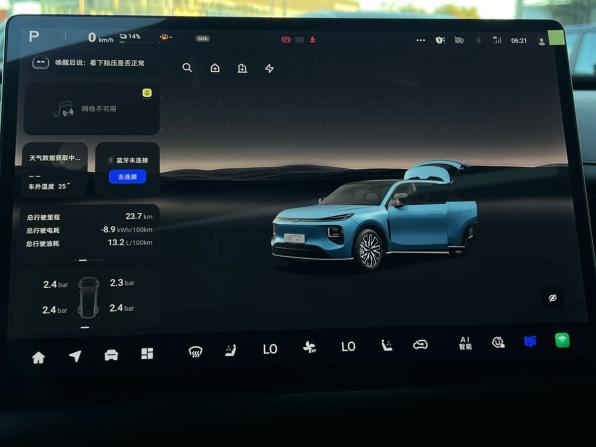Screen dimensions: 596x447
Task: Tap the blue 3D car model
Action: (374, 216)
